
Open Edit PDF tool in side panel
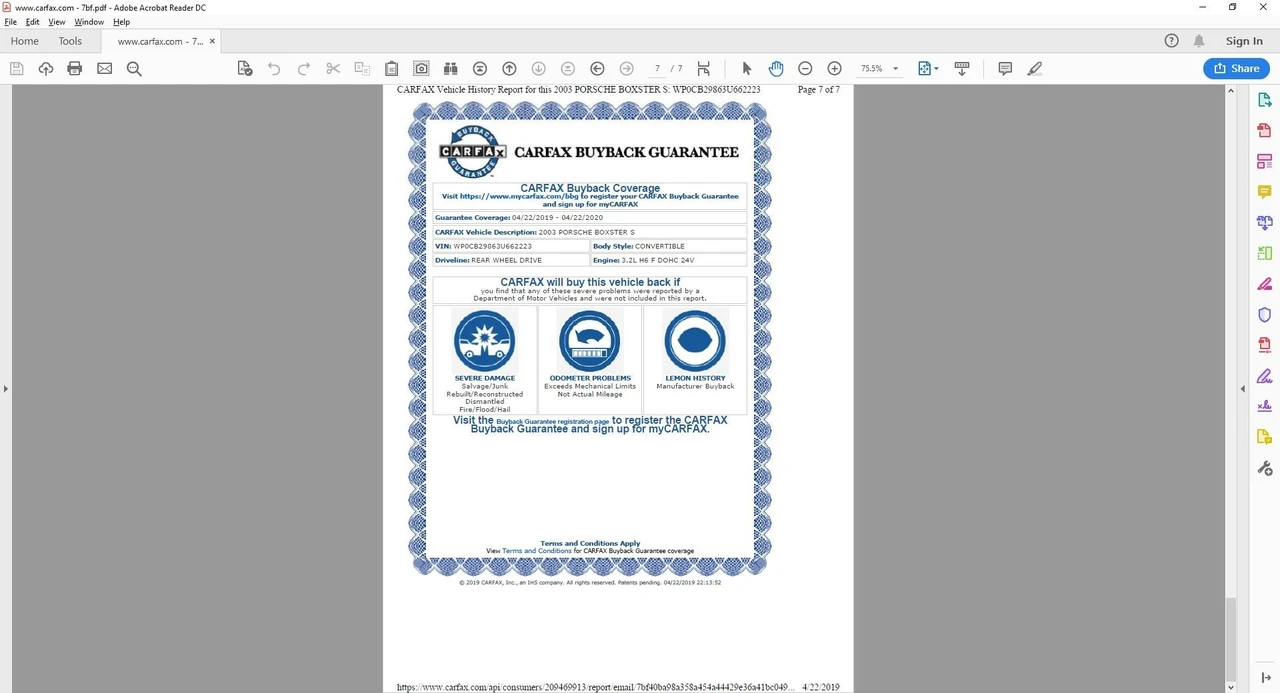1264,161
